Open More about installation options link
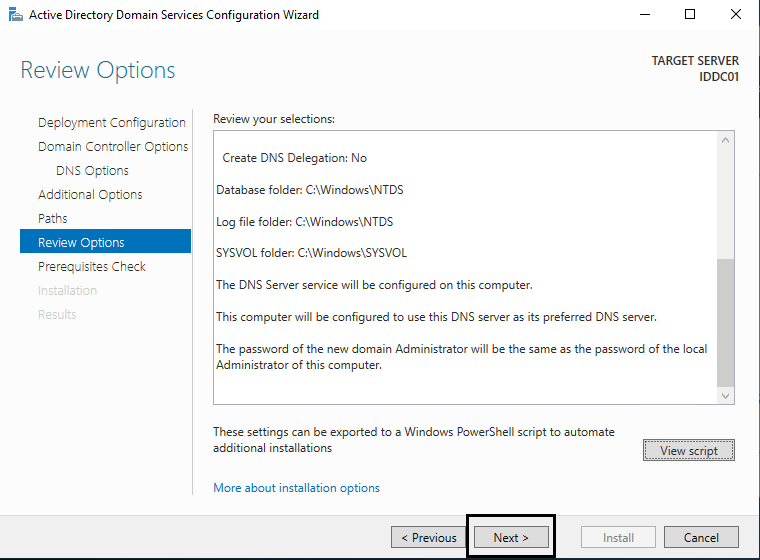 click(296, 488)
